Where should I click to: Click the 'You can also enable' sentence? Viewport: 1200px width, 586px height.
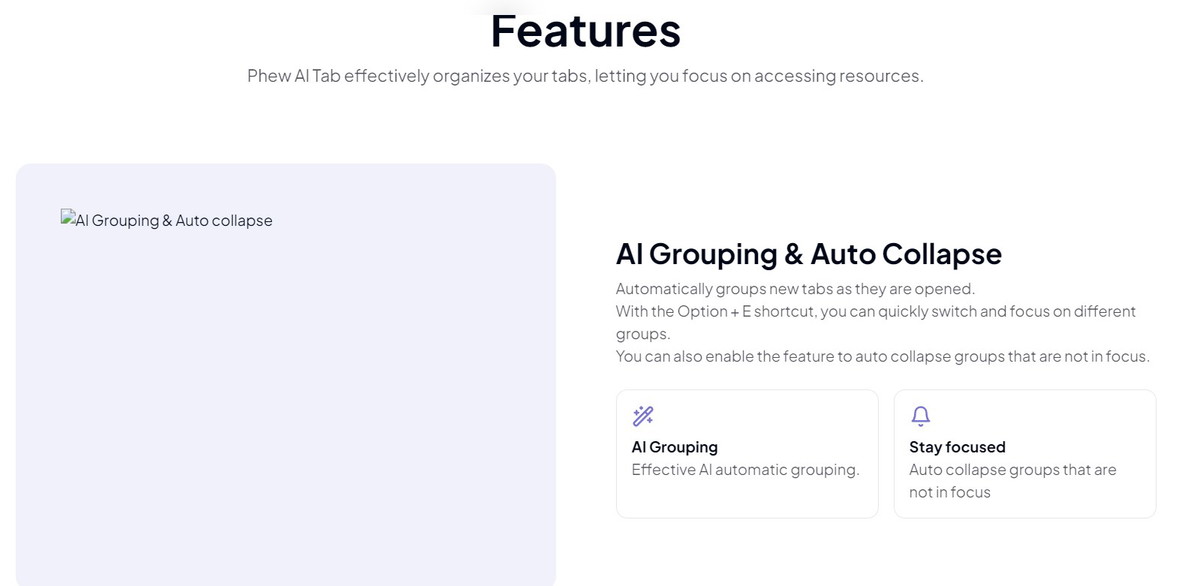[883, 356]
